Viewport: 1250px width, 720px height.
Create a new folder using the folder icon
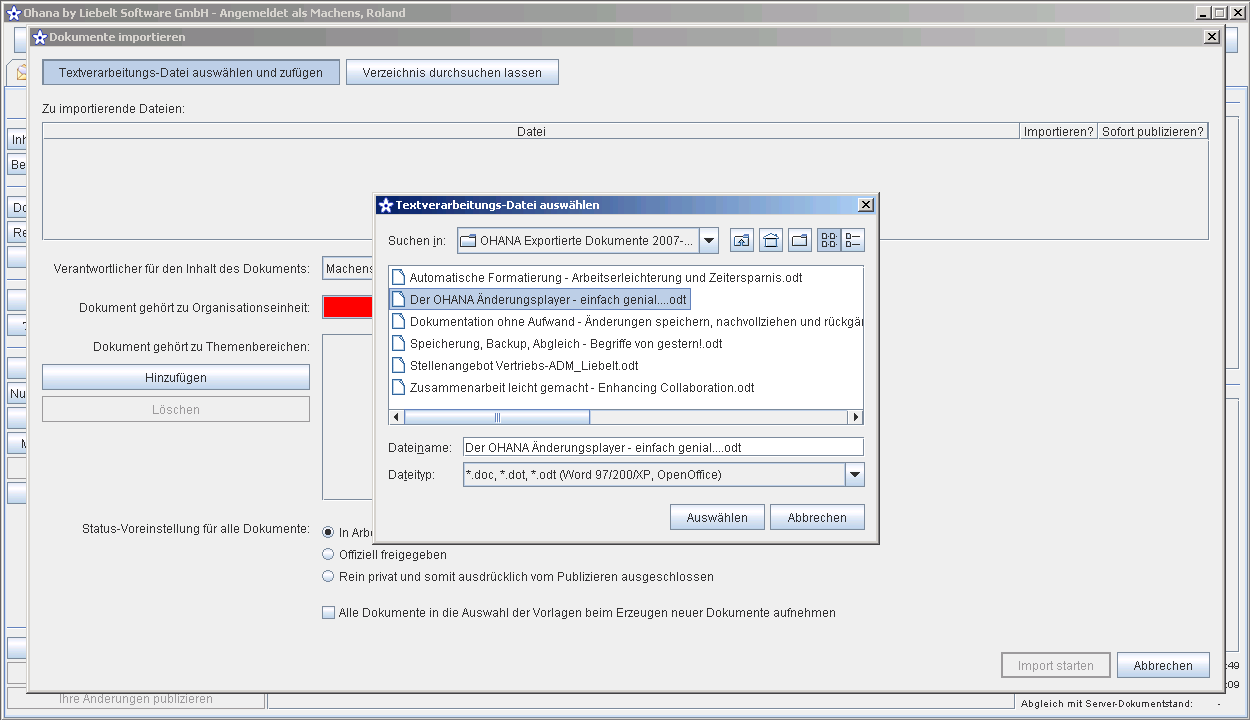coord(800,240)
